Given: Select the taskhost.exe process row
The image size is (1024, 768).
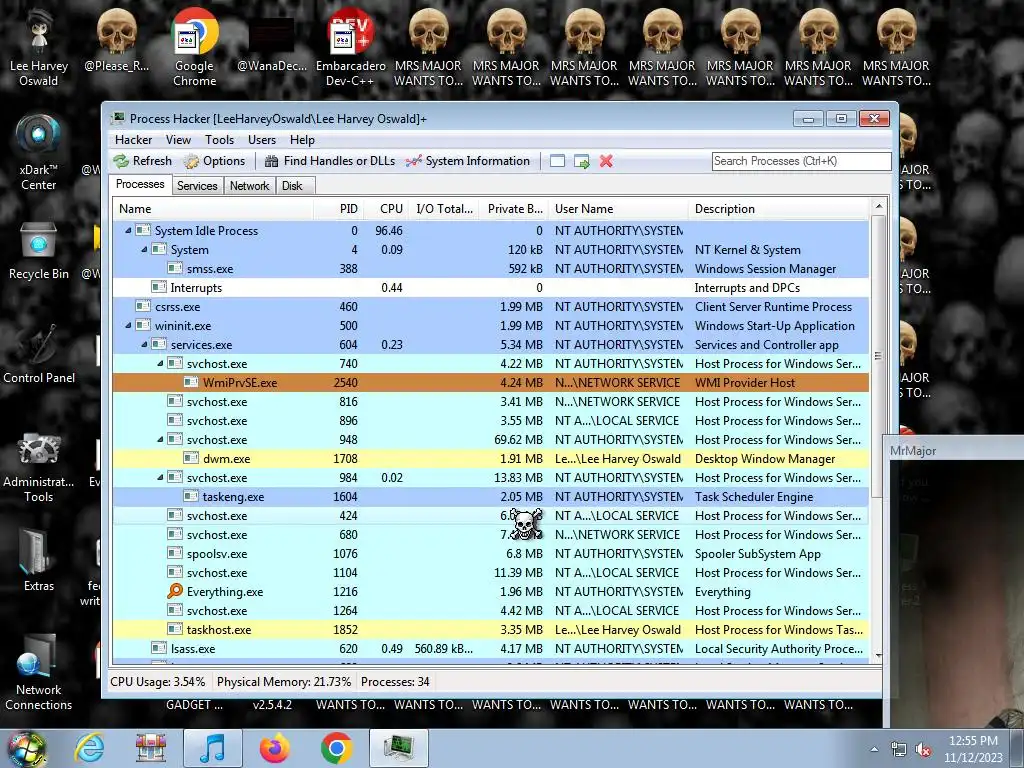Looking at the screenshot, I should point(490,630).
